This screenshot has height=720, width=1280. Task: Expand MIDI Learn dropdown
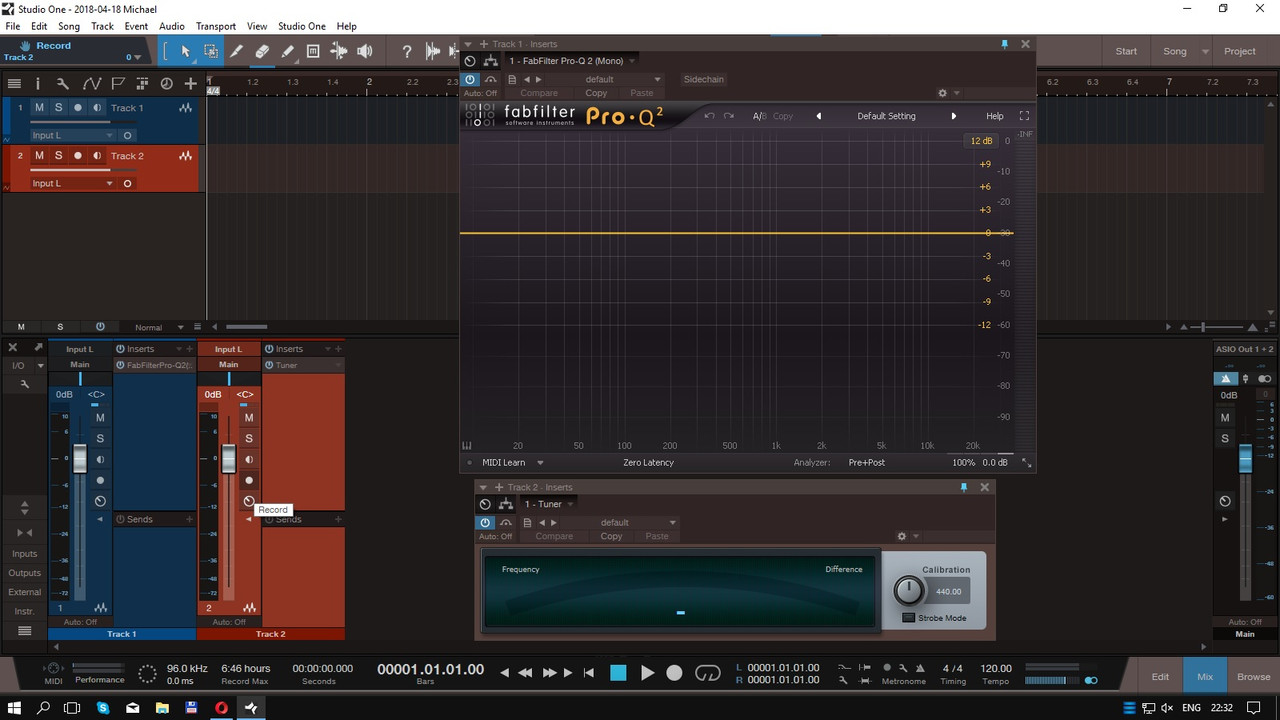(540, 462)
